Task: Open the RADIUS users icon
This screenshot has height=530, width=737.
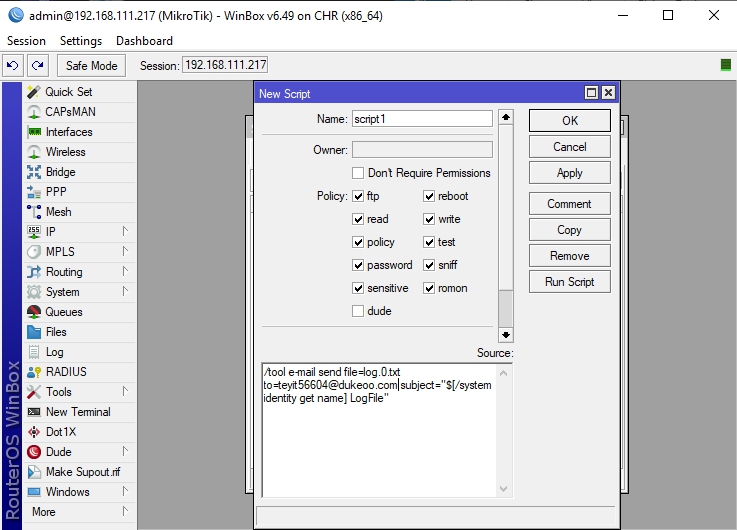Action: pyautogui.click(x=34, y=372)
